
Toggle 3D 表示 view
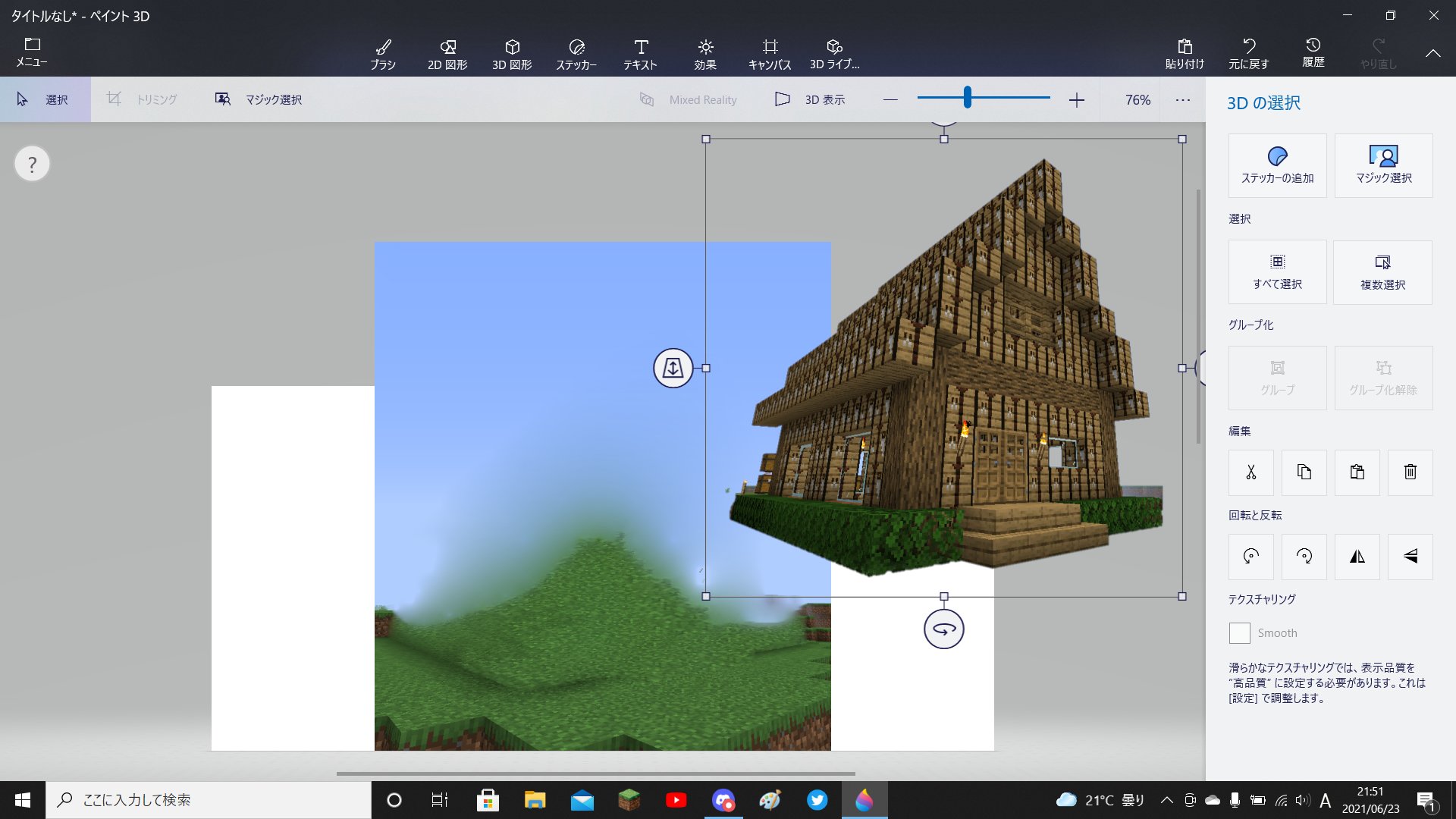810,99
